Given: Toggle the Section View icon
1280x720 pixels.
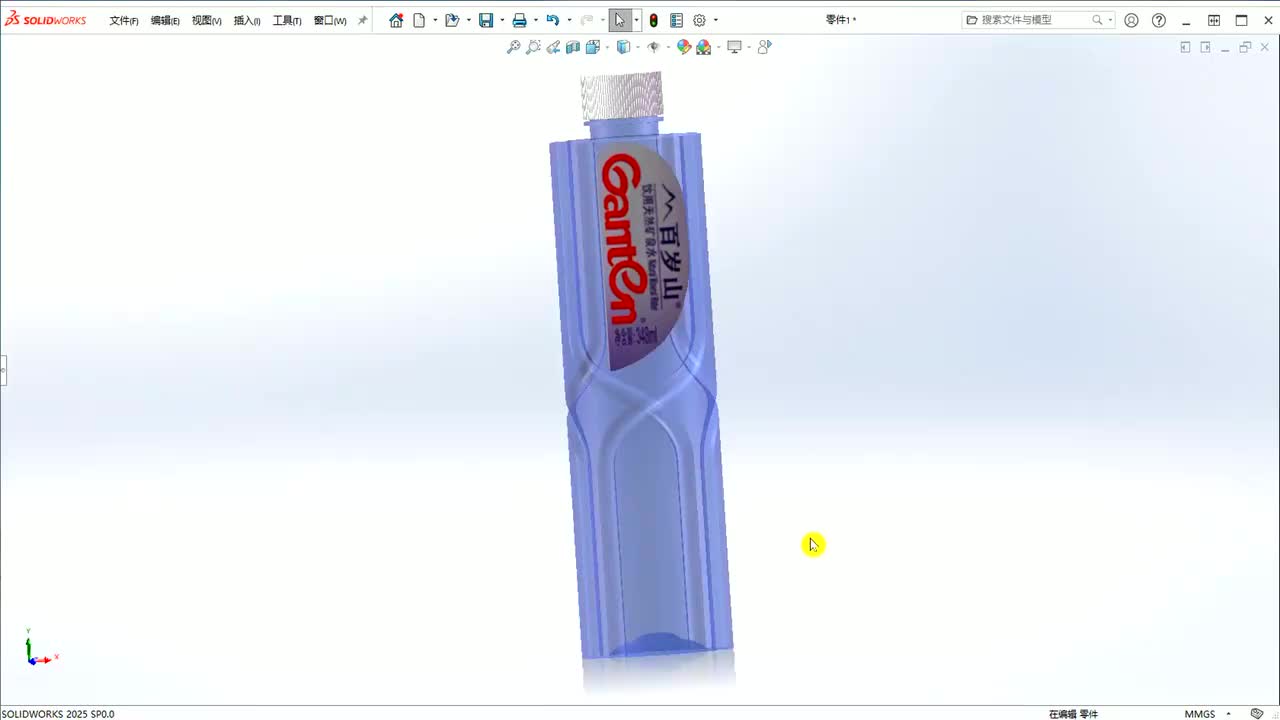Looking at the screenshot, I should (573, 47).
